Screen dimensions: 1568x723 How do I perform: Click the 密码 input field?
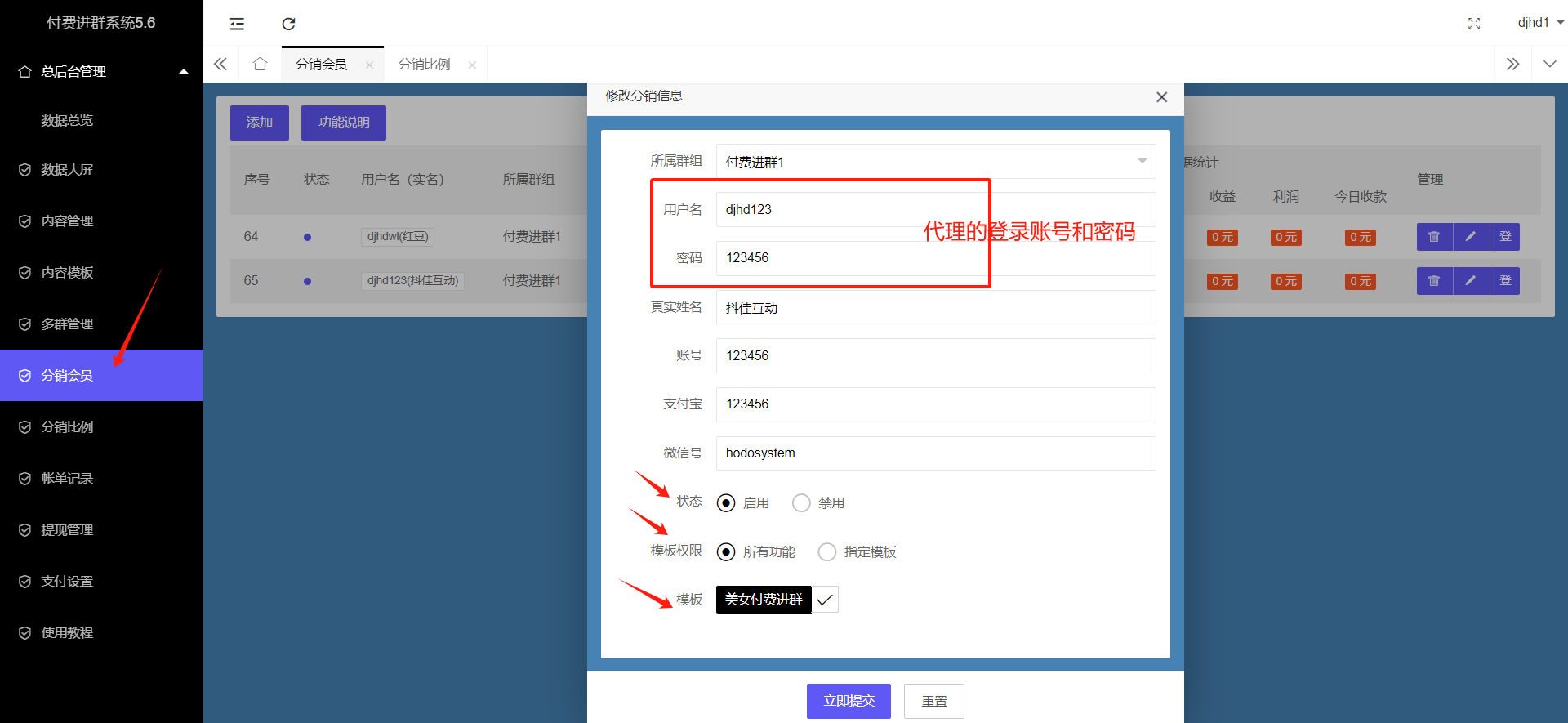click(936, 257)
